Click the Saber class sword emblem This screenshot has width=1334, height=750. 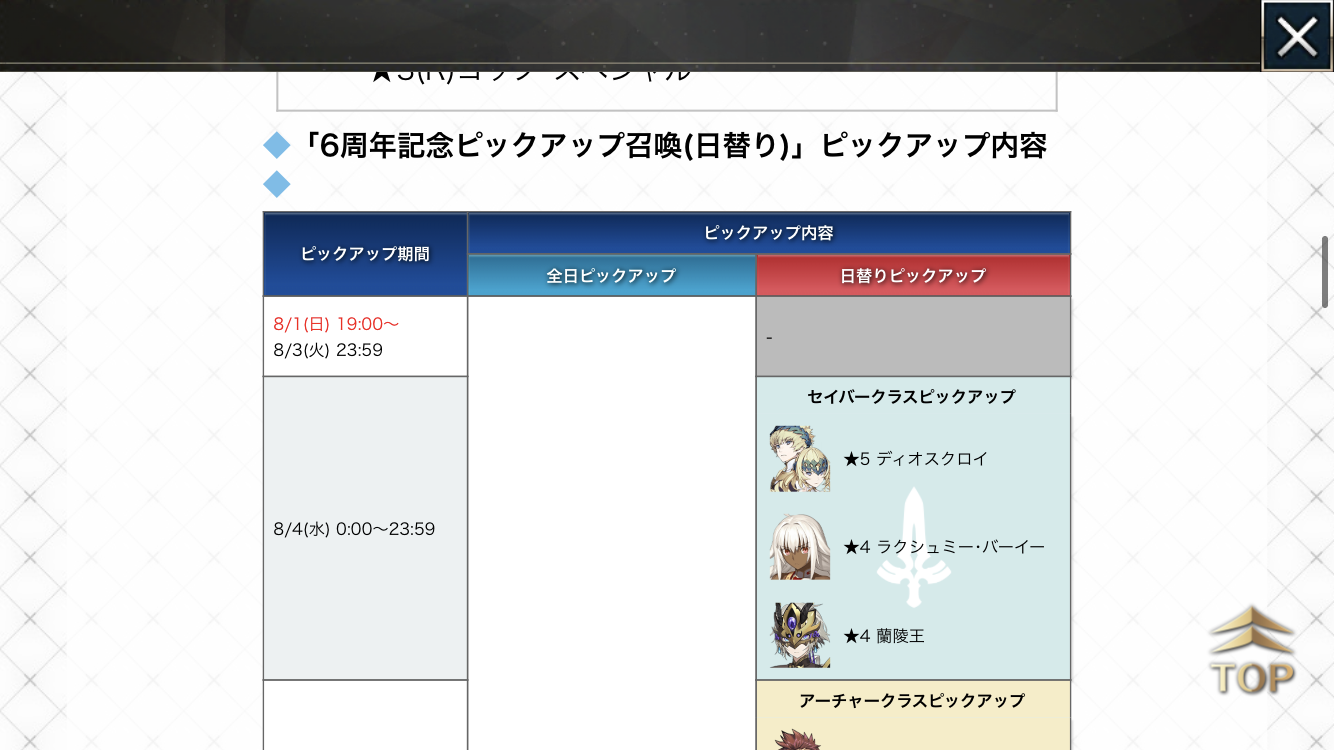click(x=913, y=546)
